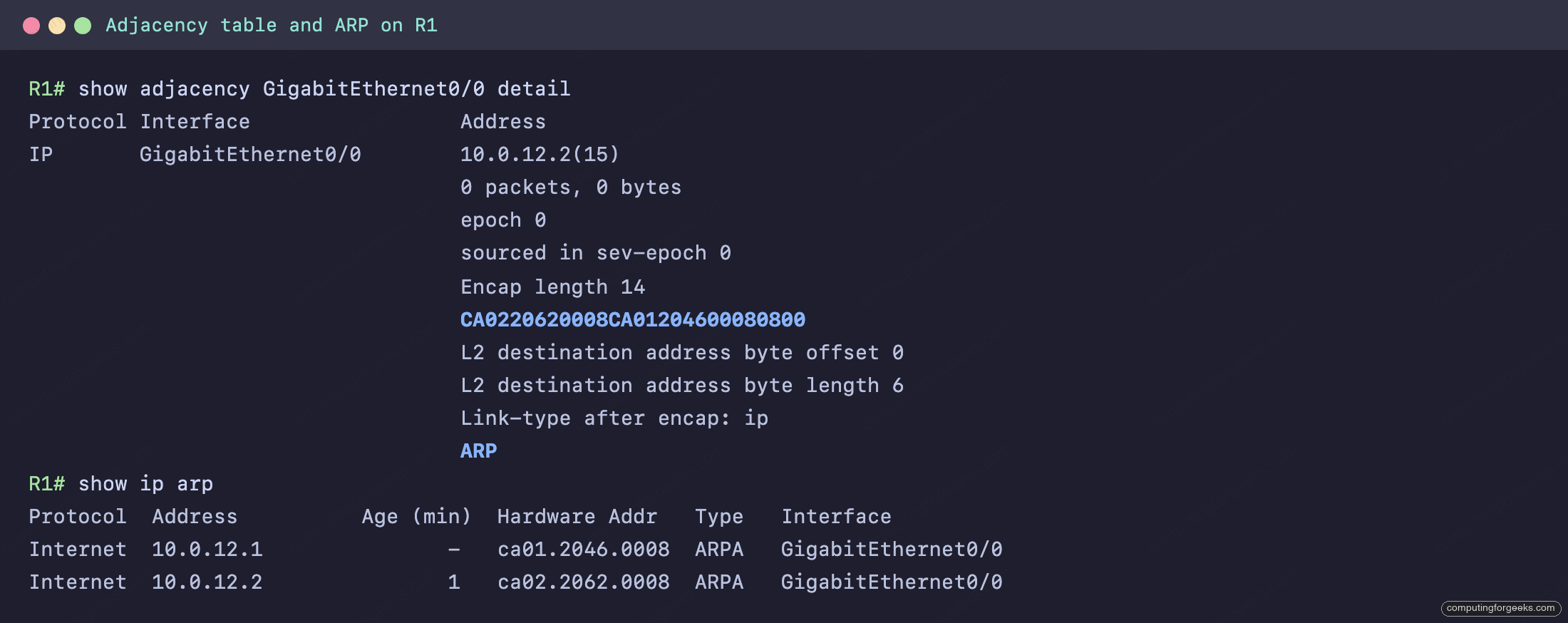This screenshot has width=1568, height=623.
Task: Click the 'epoch 0' line
Action: pos(503,220)
